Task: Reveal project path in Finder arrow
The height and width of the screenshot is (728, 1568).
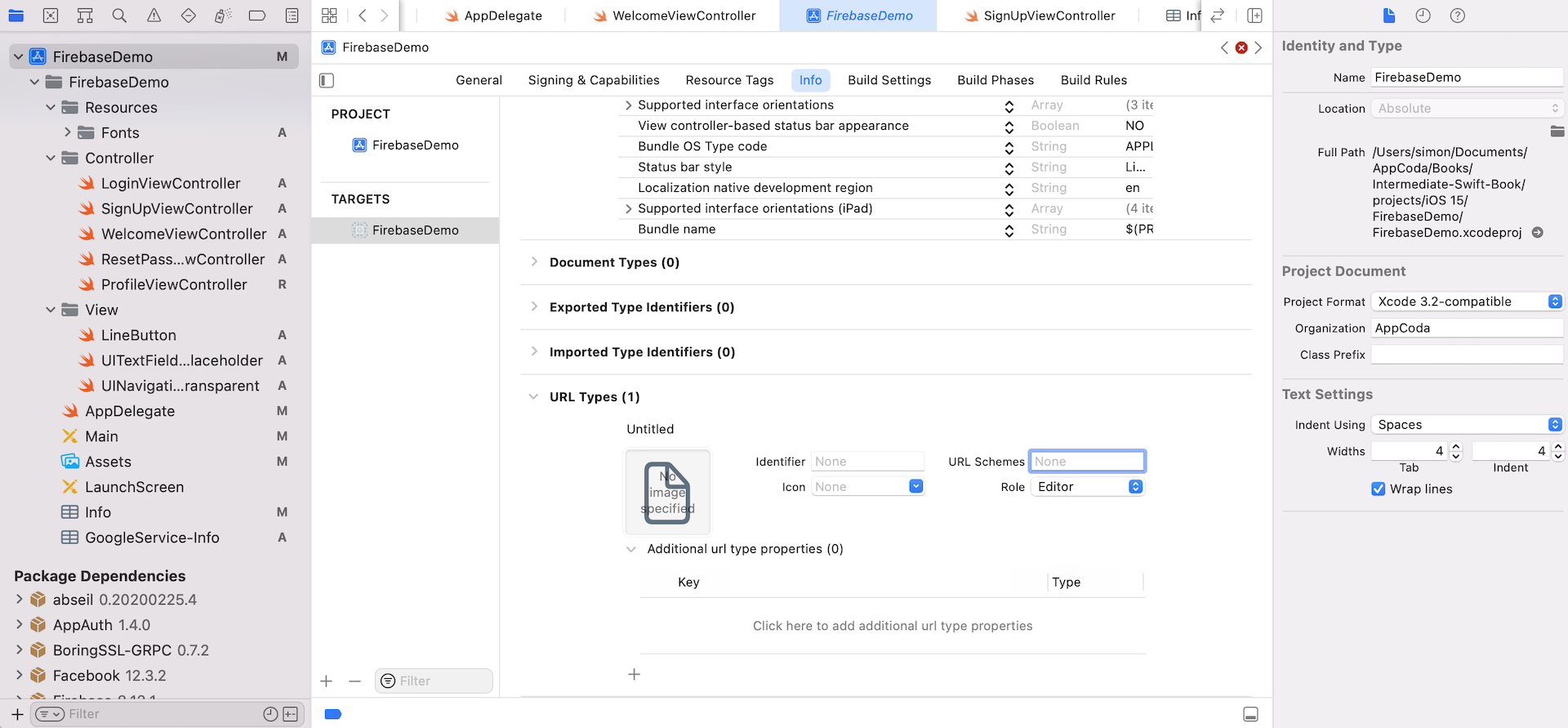Action: (1537, 233)
